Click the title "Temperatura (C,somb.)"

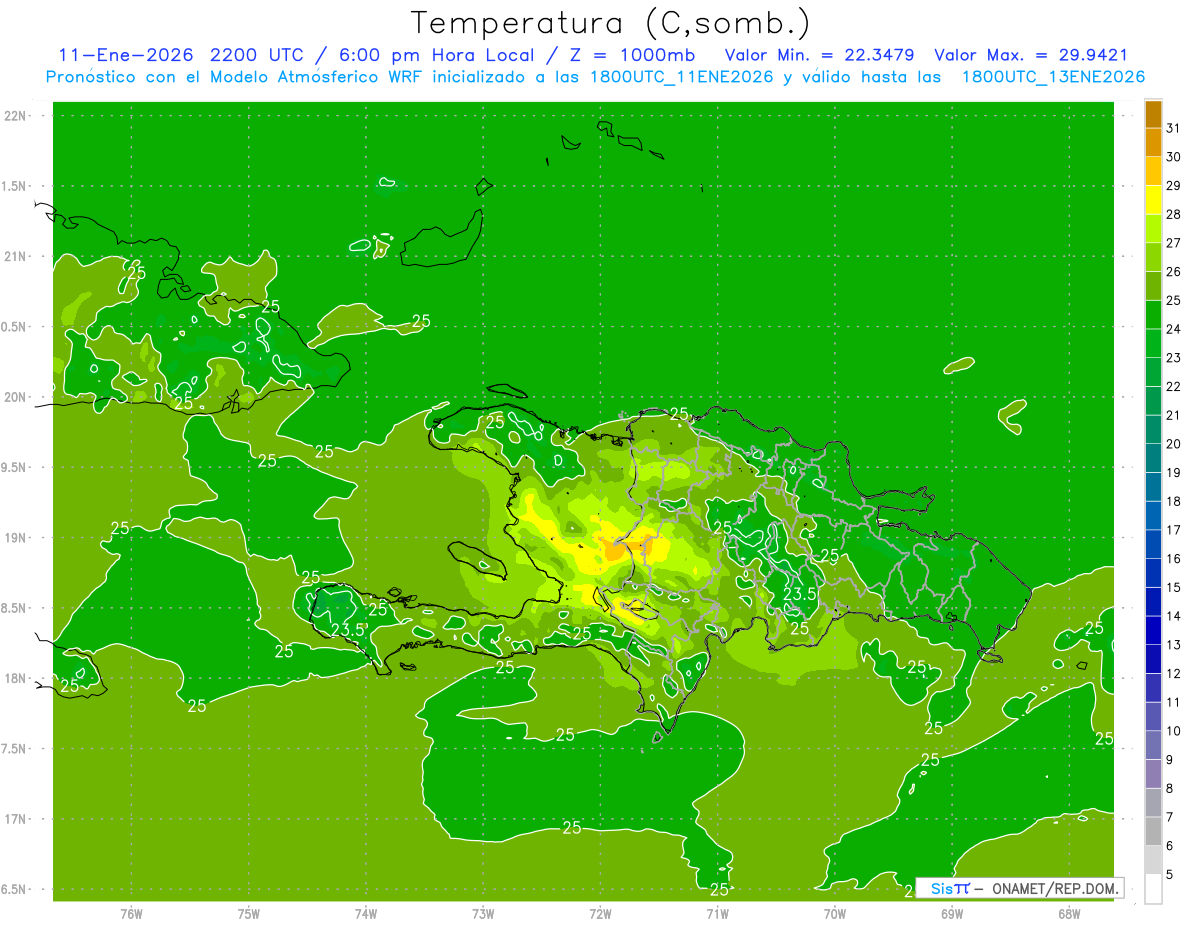[611, 23]
